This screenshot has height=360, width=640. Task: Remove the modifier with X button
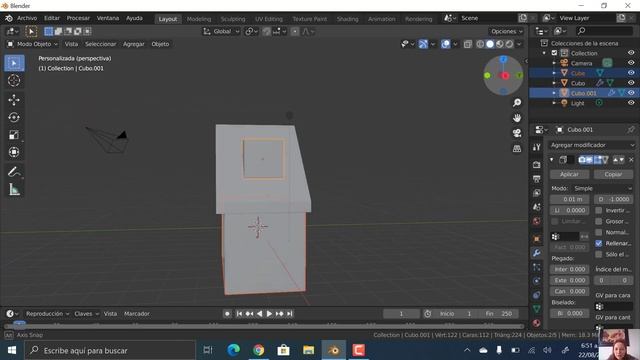[x=631, y=160]
